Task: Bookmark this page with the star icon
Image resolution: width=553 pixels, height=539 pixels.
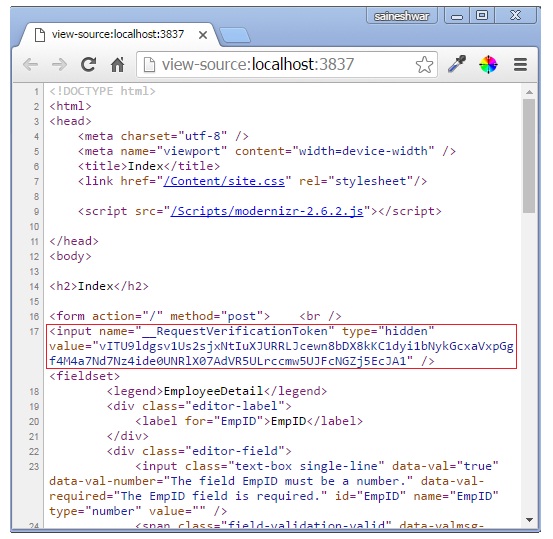Action: [x=424, y=65]
